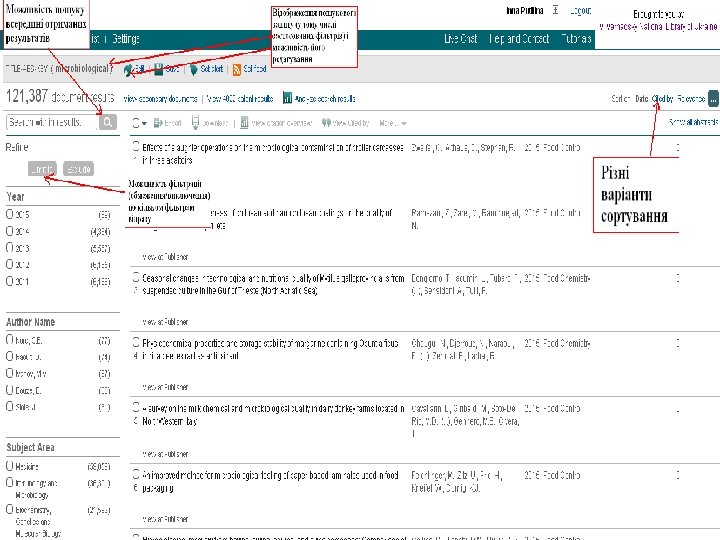Tick the 2015 year filter checkbox
The height and width of the screenshot is (540, 720).
click(x=10, y=214)
